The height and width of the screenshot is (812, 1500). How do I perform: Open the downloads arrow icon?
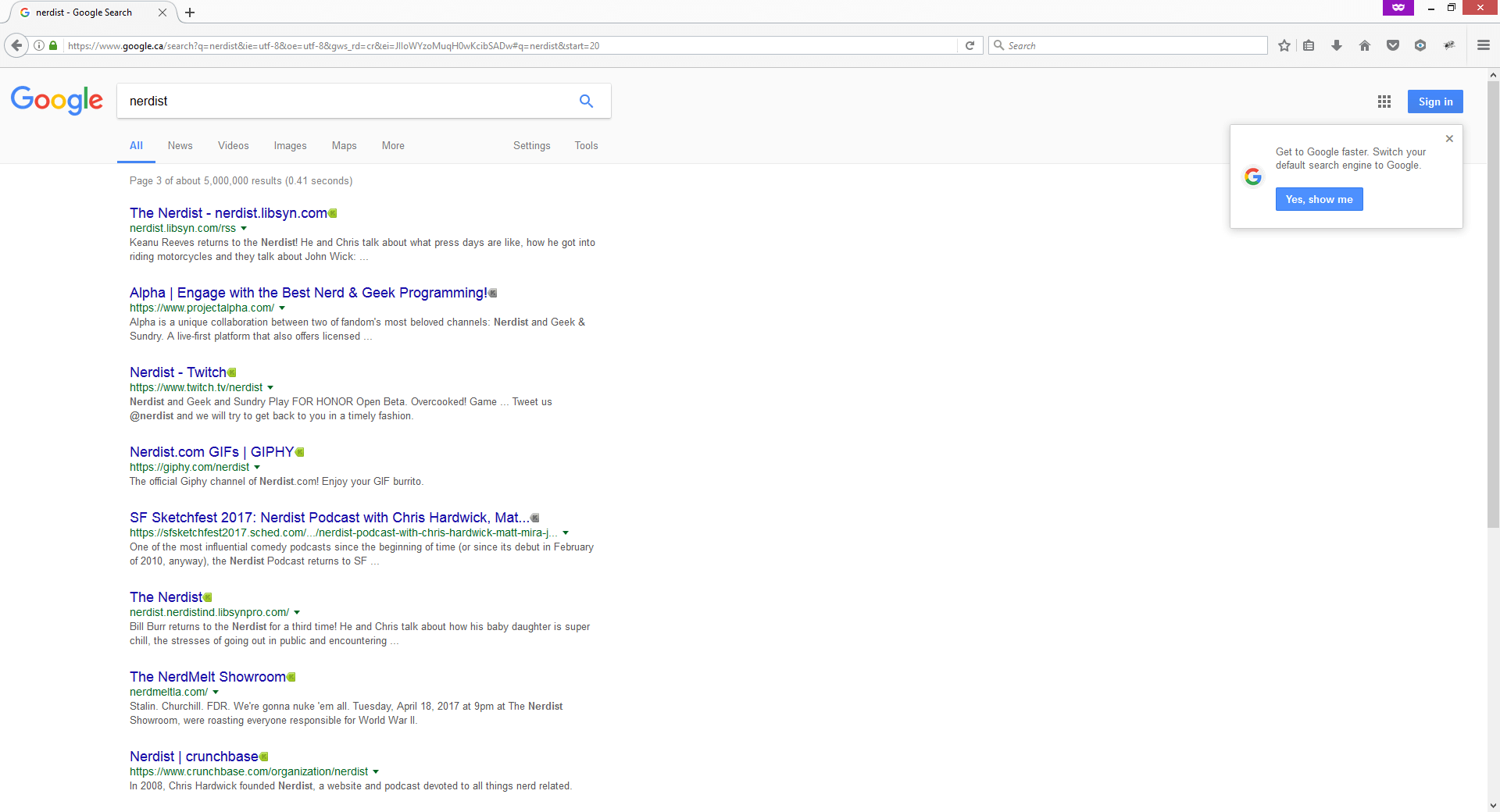pyautogui.click(x=1337, y=46)
